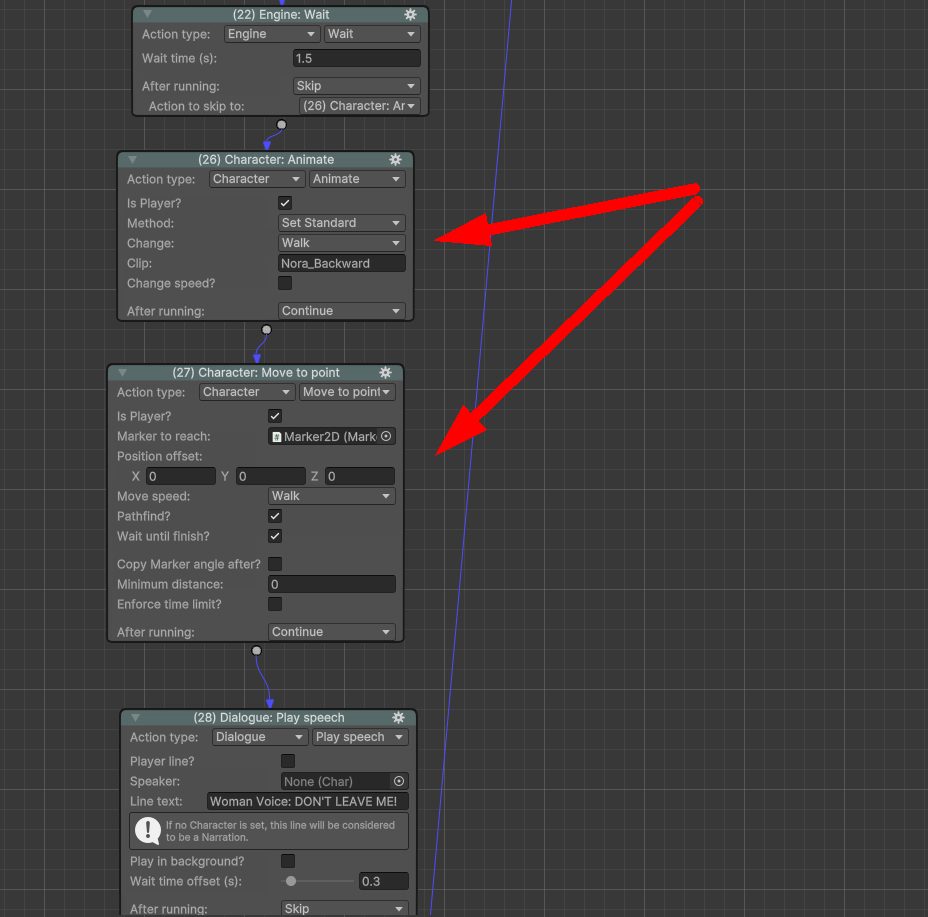Select node title (22) Engine: Wait

(x=281, y=15)
